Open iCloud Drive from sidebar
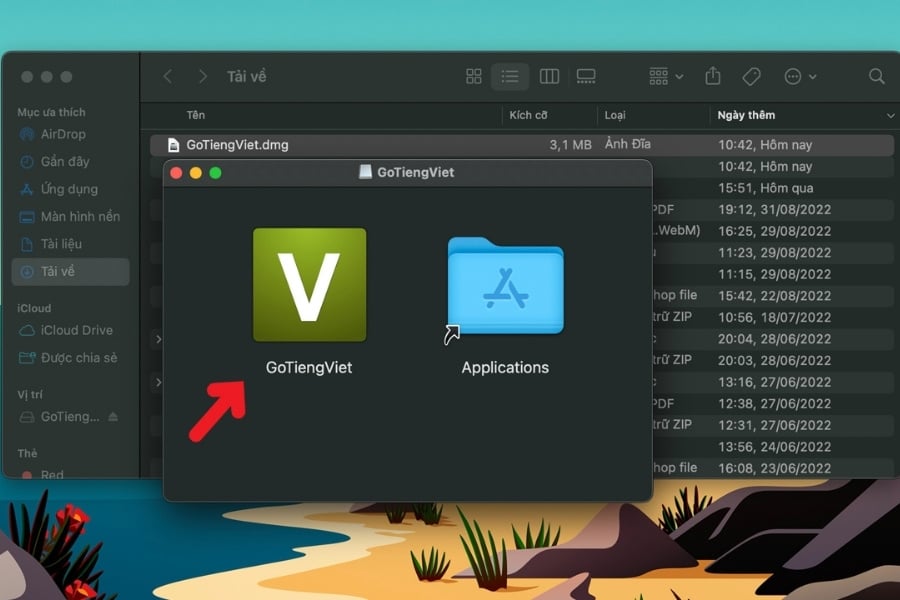 (76, 330)
